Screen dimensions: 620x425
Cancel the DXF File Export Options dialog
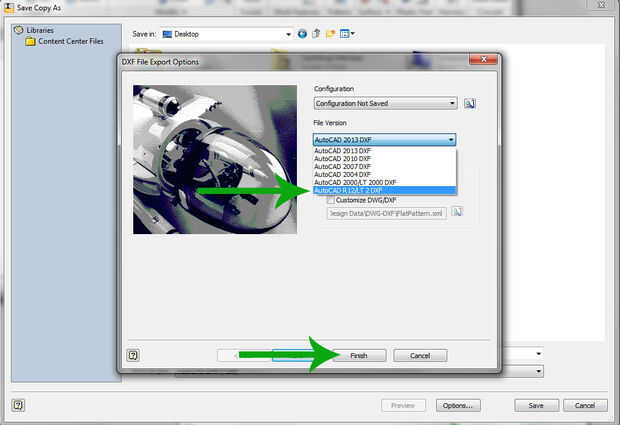(420, 355)
